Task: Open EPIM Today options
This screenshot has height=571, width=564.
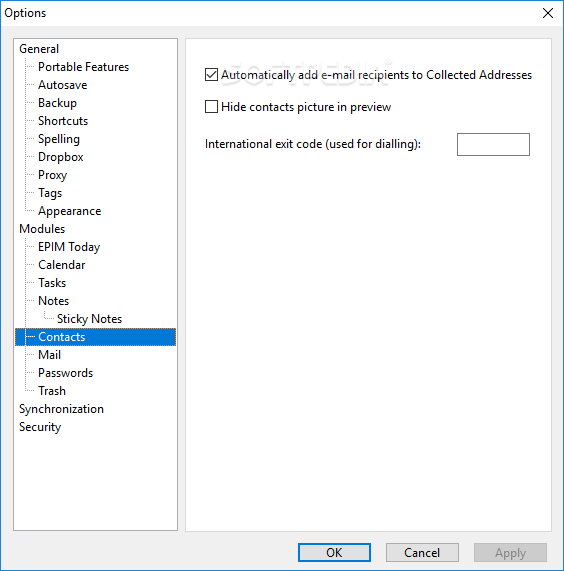Action: pyautogui.click(x=69, y=247)
